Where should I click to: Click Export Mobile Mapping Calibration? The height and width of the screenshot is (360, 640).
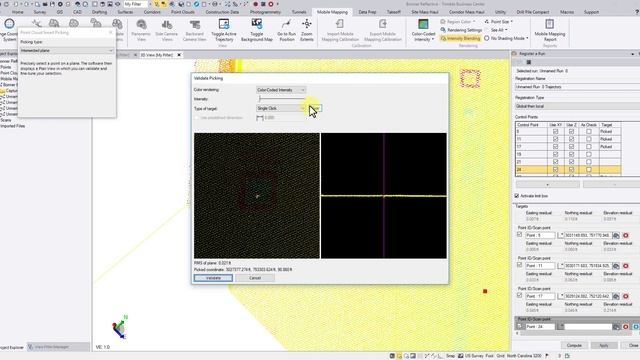click(382, 30)
